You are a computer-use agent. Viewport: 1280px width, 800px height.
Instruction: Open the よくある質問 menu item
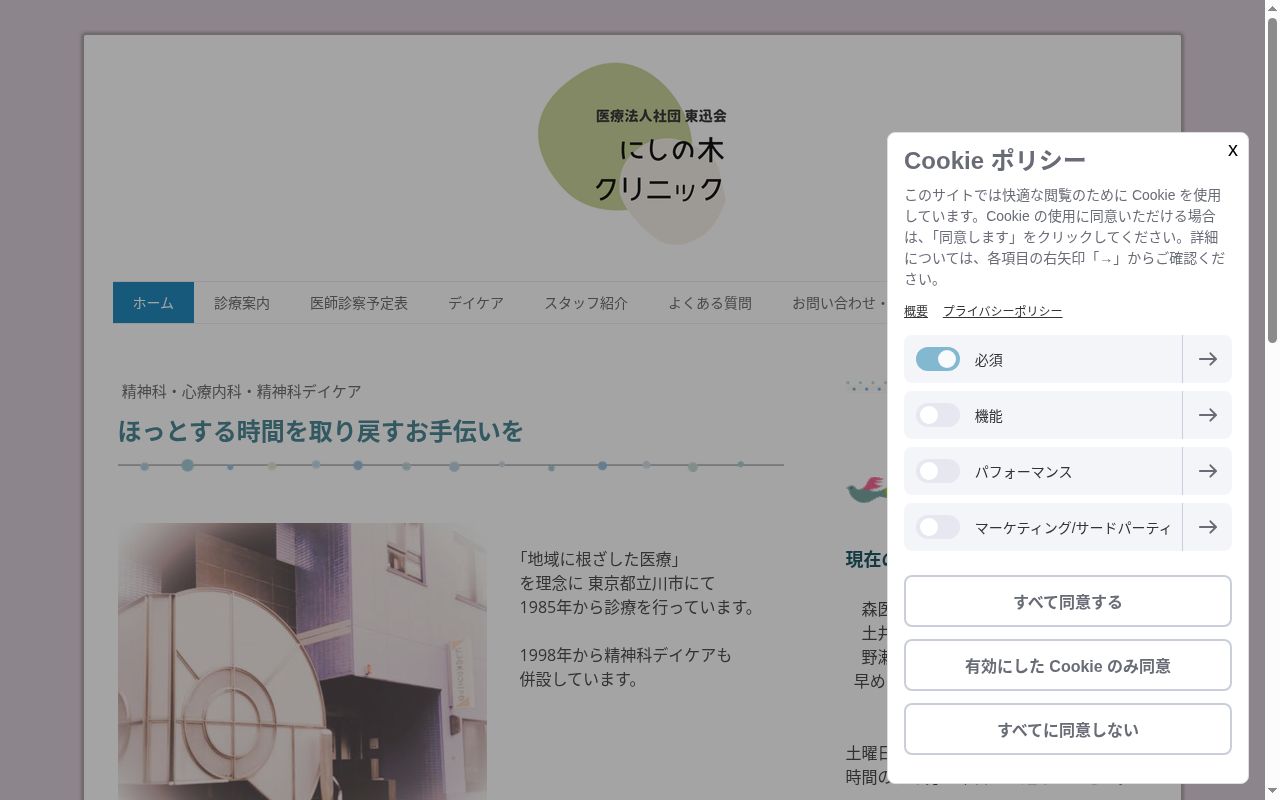(x=710, y=303)
